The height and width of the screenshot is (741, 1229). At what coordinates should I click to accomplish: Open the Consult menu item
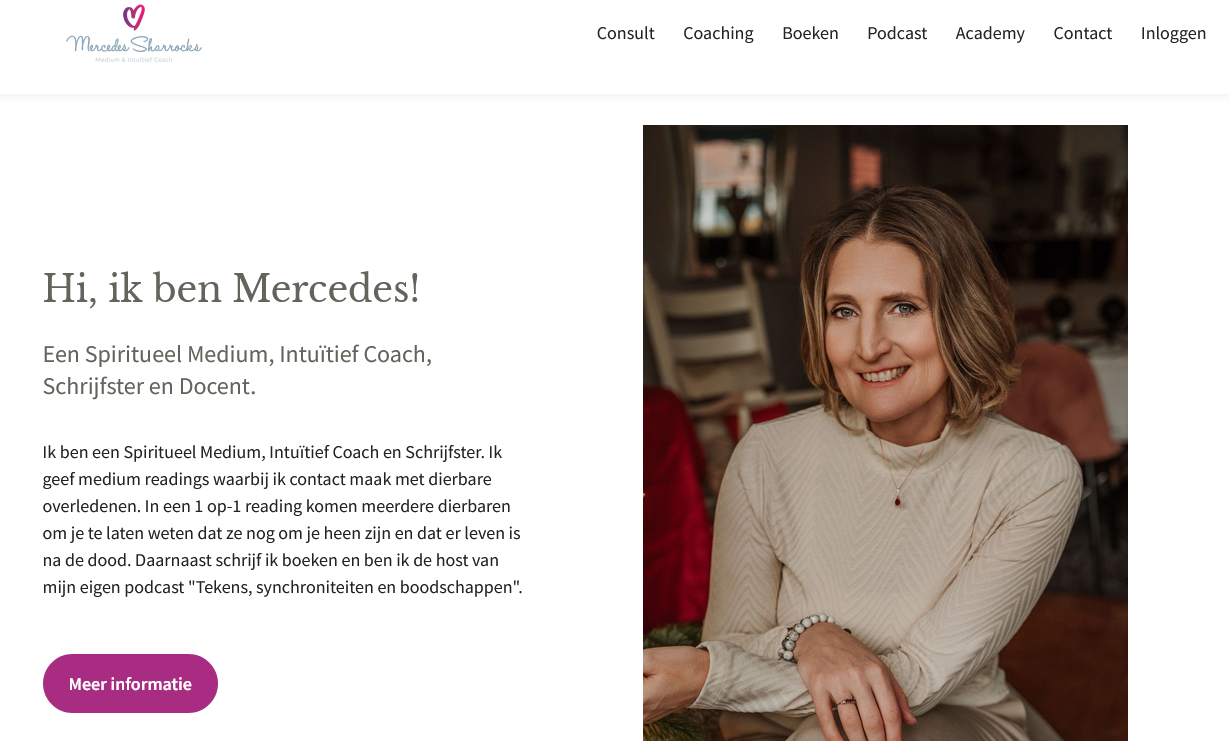pos(625,33)
